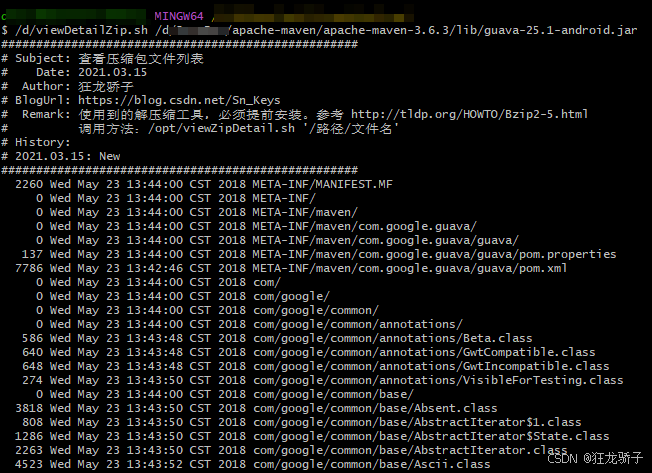Open the https://blog.csdn.net/Sn_Keys link

click(179, 100)
